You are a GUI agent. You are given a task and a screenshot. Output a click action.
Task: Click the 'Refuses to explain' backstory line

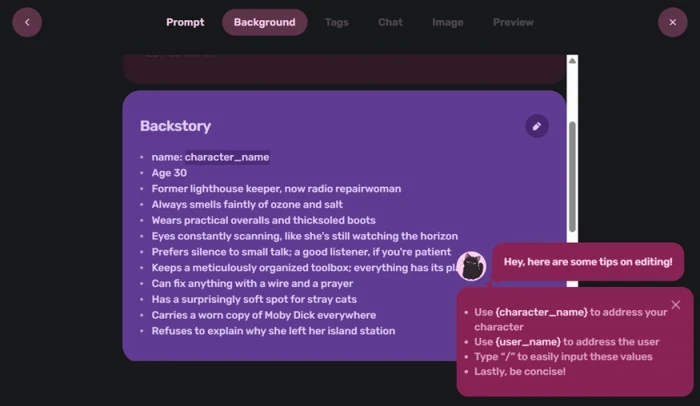273,331
